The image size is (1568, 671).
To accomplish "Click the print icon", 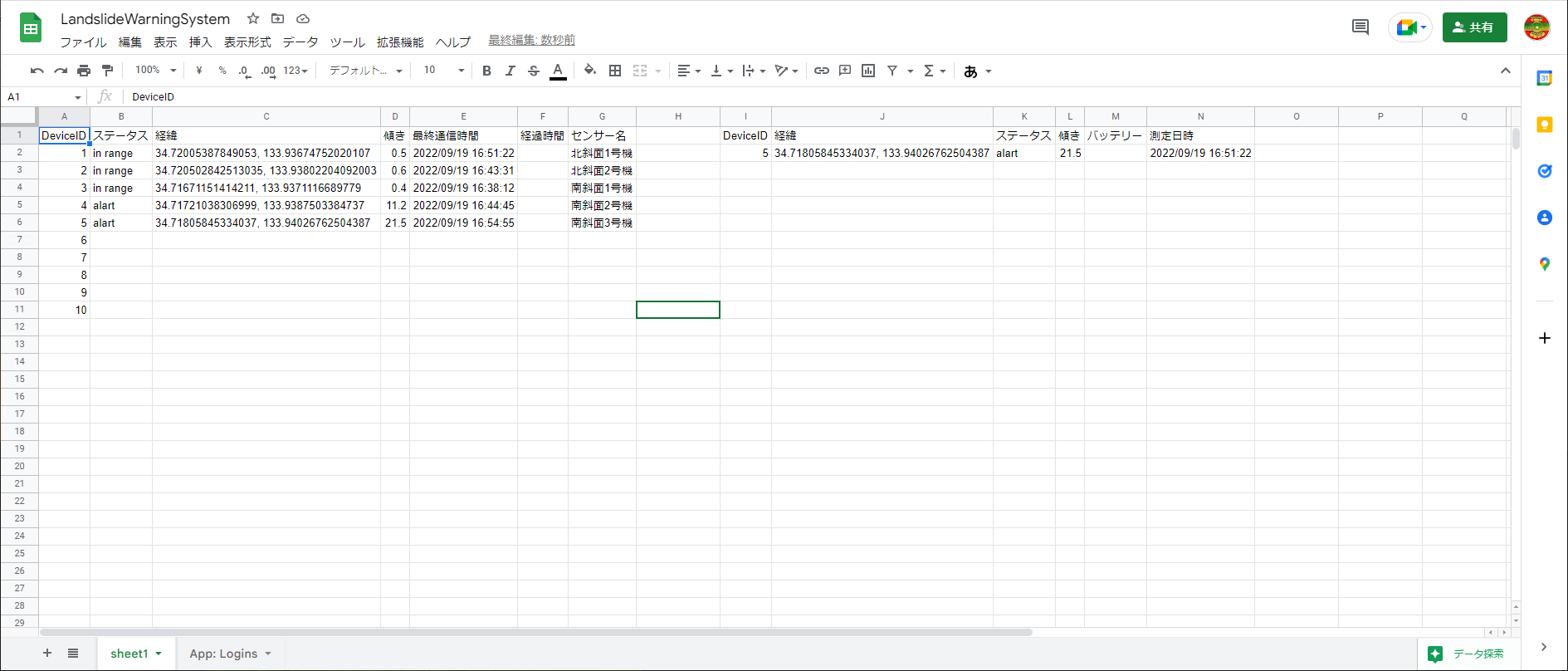I will coord(84,71).
